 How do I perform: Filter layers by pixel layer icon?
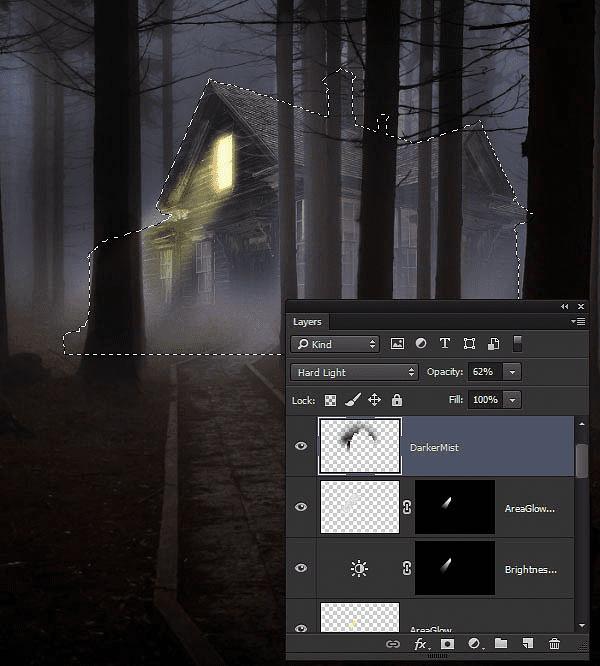tap(397, 344)
